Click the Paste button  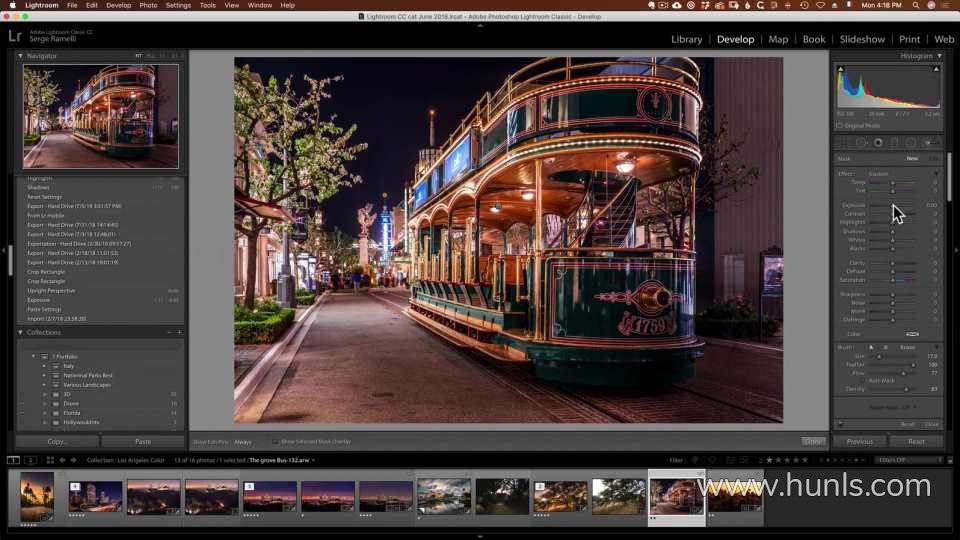click(143, 441)
